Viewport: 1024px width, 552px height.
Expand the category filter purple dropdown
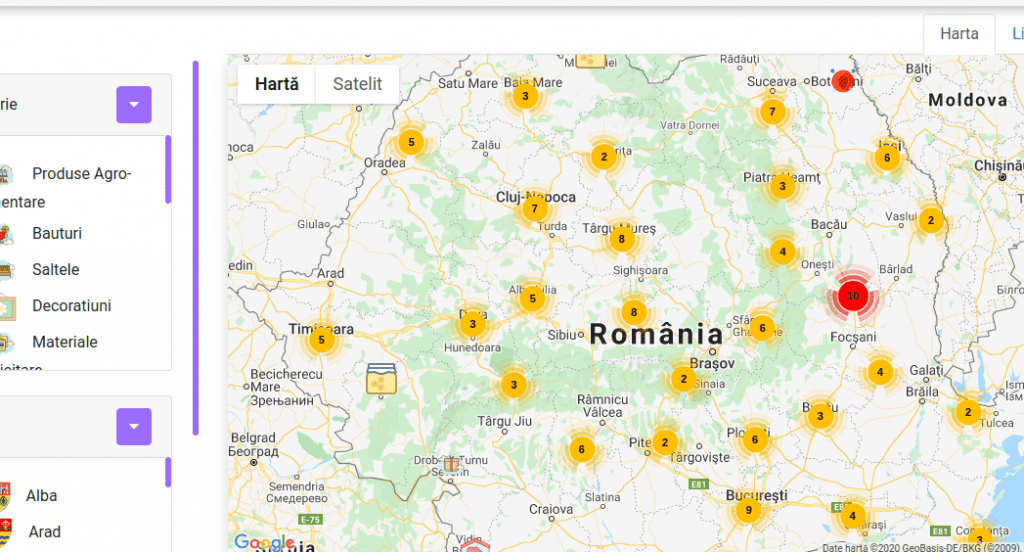point(134,105)
